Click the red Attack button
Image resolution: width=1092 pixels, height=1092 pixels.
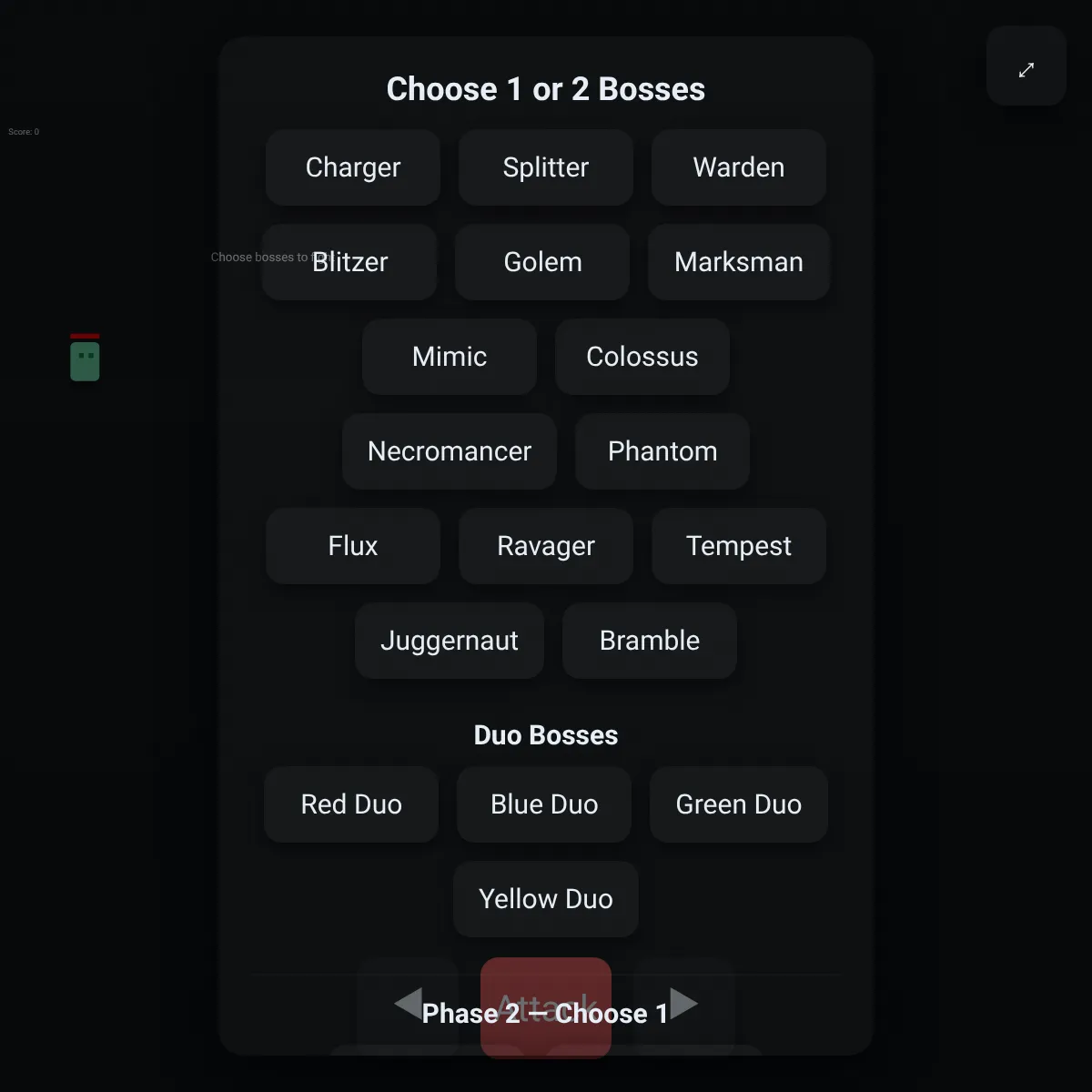click(x=546, y=1007)
